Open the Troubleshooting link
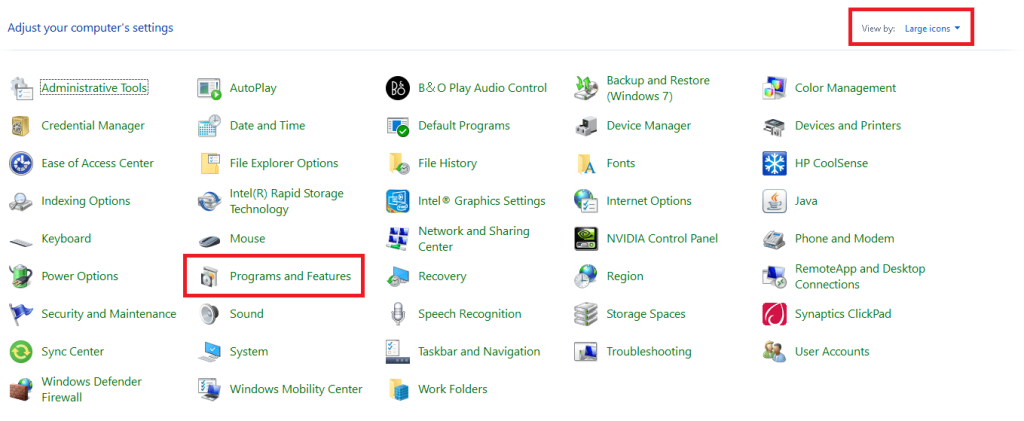 (648, 352)
